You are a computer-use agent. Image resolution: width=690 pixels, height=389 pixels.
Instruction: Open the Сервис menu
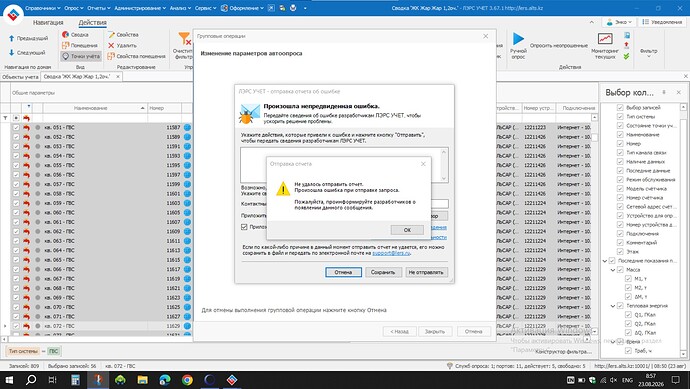[x=206, y=8]
